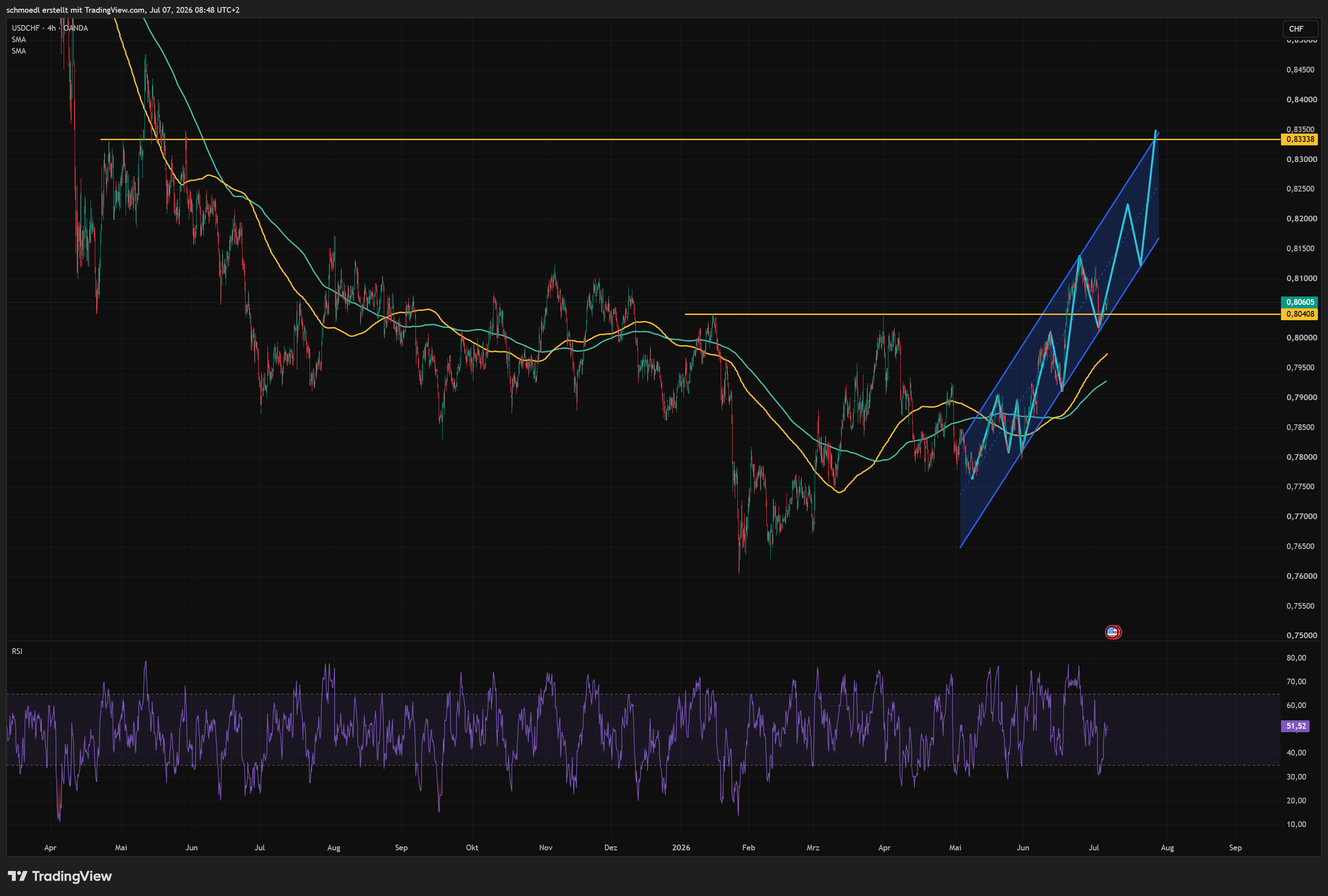Click the Feb label on time axis

(748, 847)
